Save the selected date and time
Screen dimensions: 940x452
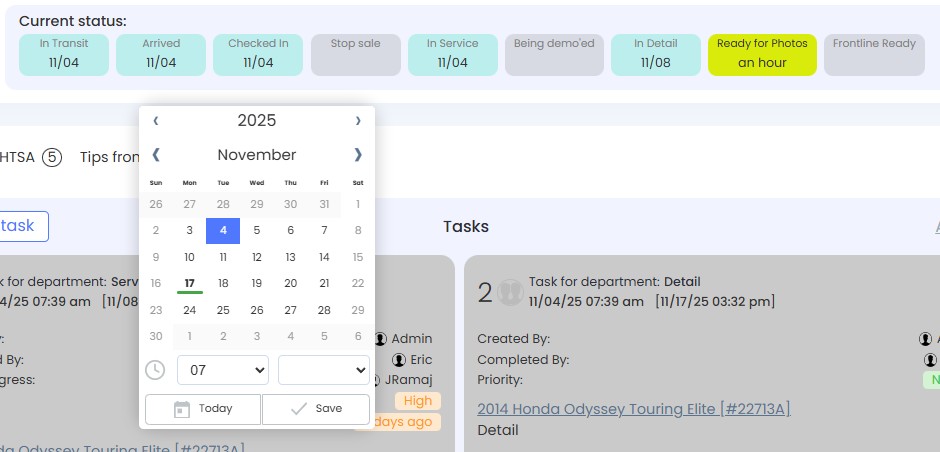tap(316, 409)
